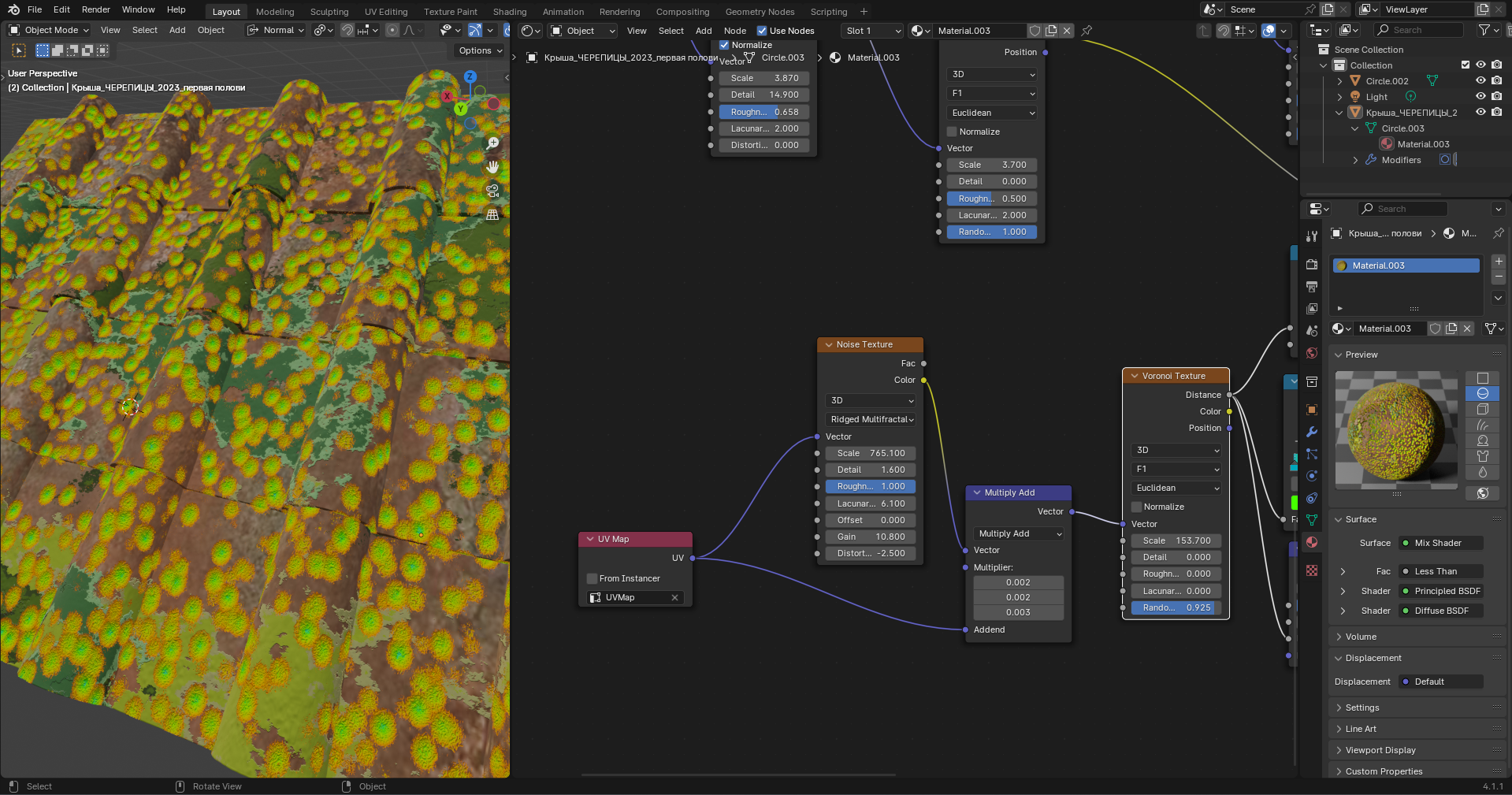Screen dimensions: 1512x795
Task: Open the Modifiers properties tab
Action: 1312,432
